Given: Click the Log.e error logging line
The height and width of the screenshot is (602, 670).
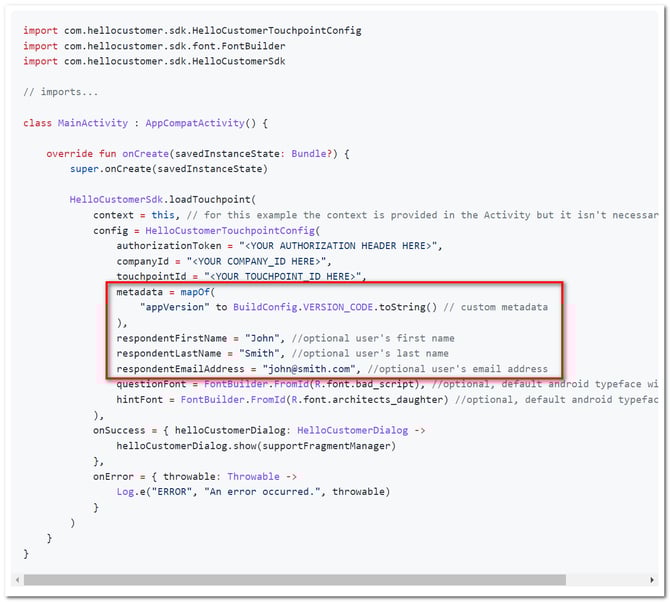Looking at the screenshot, I should click(250, 491).
